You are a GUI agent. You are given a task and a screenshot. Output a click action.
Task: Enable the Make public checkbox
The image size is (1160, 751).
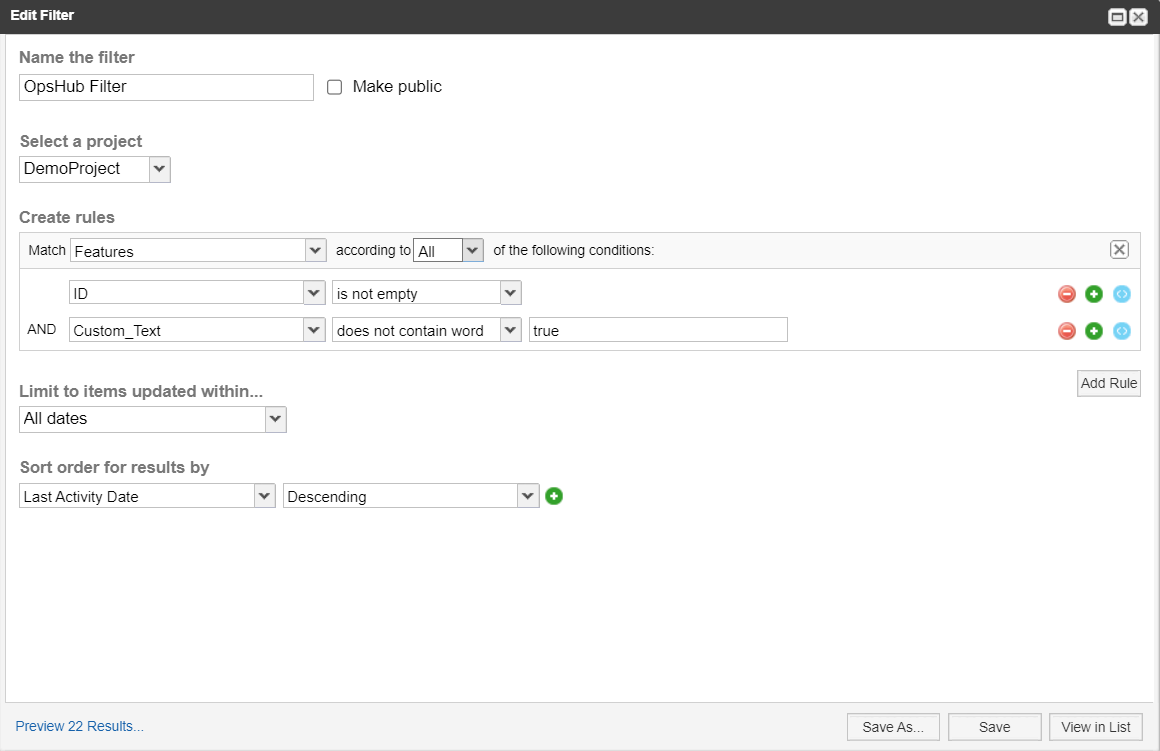tap(335, 87)
